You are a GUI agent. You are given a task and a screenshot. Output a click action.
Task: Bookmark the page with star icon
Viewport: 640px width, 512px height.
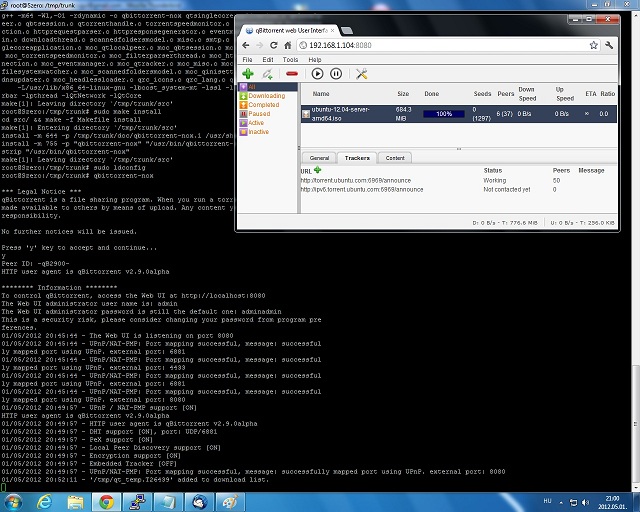point(593,45)
